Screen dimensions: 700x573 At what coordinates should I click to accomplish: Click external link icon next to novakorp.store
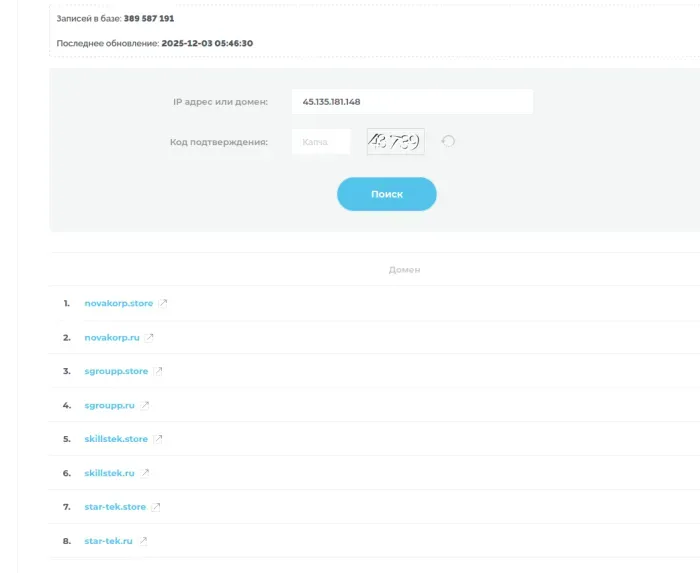pyautogui.click(x=163, y=303)
